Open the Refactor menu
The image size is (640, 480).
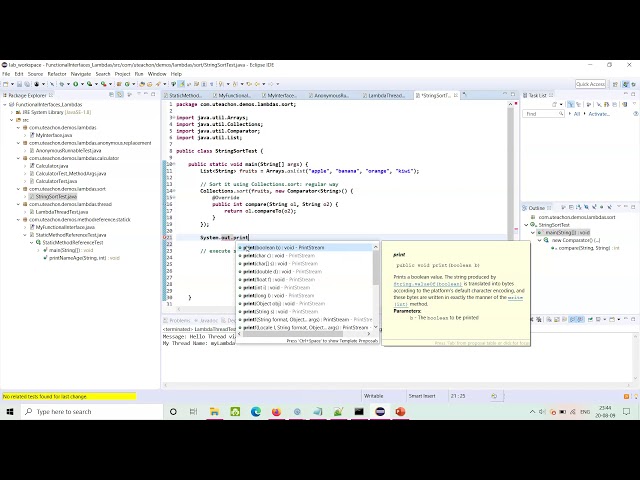pyautogui.click(x=57, y=74)
